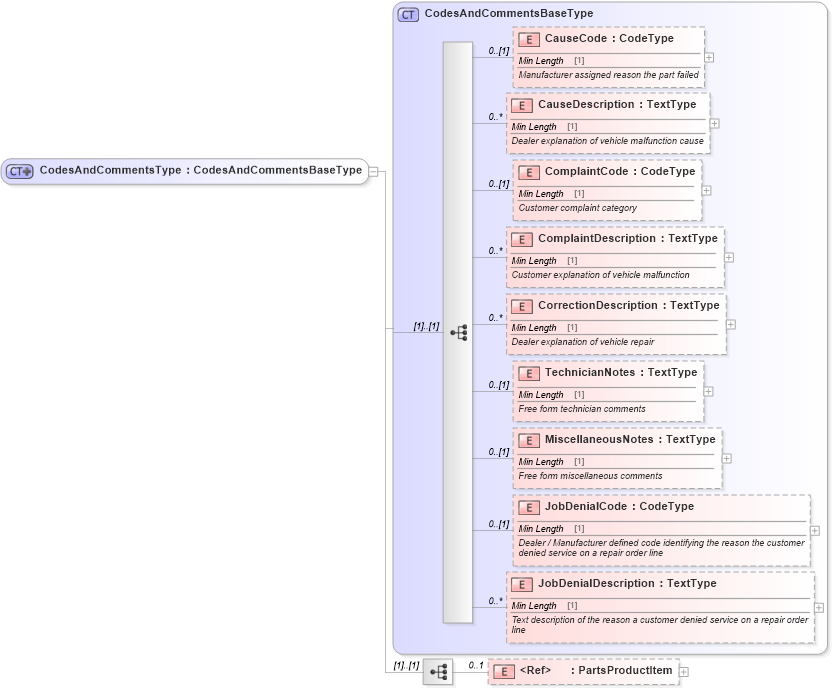Click the E icon of MiscellaneousNotes element
Image resolution: width=832 pixels, height=689 pixels.
click(x=527, y=440)
